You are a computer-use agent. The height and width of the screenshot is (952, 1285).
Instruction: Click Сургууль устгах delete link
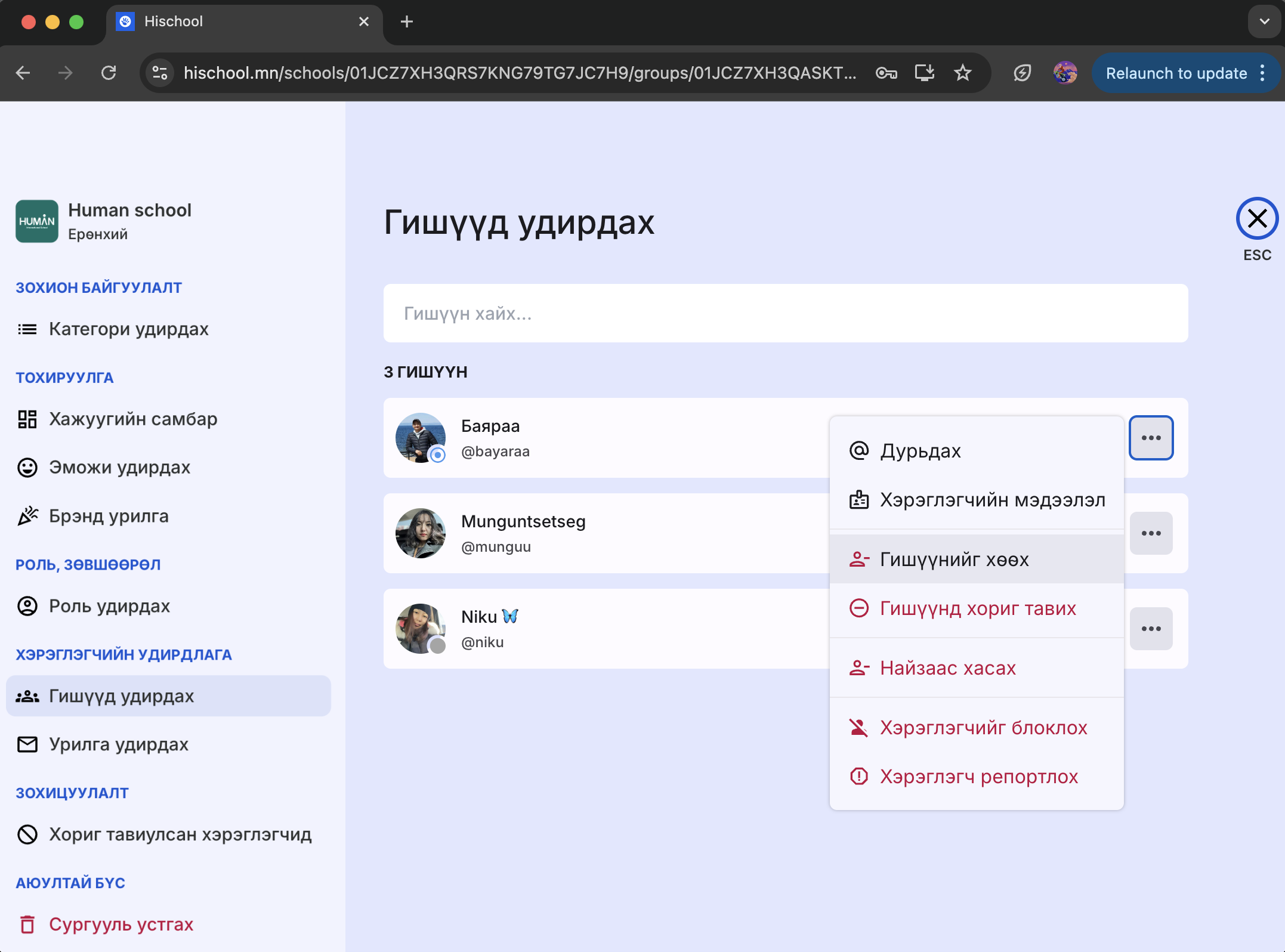click(121, 925)
